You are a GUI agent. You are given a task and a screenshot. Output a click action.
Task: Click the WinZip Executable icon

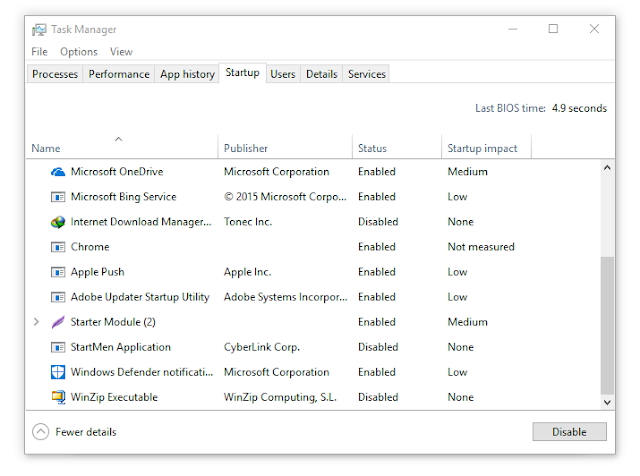click(x=58, y=397)
